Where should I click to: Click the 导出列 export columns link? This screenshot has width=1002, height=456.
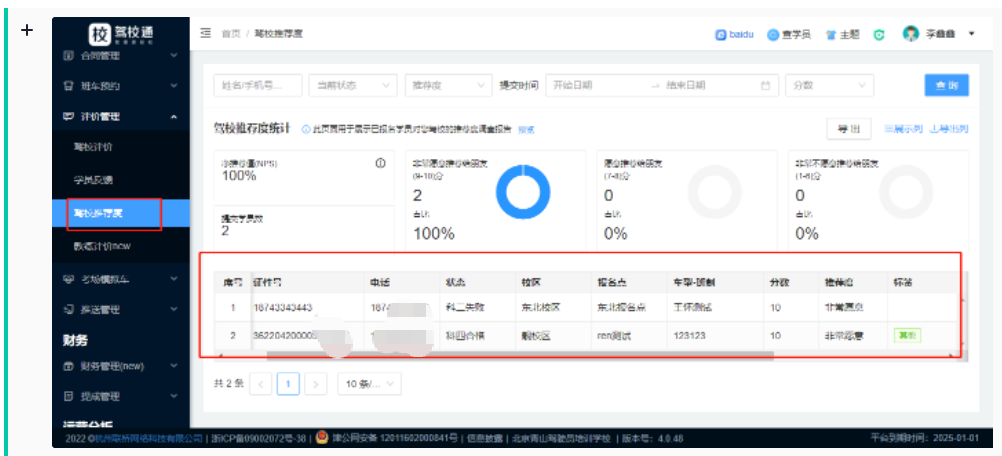click(x=950, y=129)
